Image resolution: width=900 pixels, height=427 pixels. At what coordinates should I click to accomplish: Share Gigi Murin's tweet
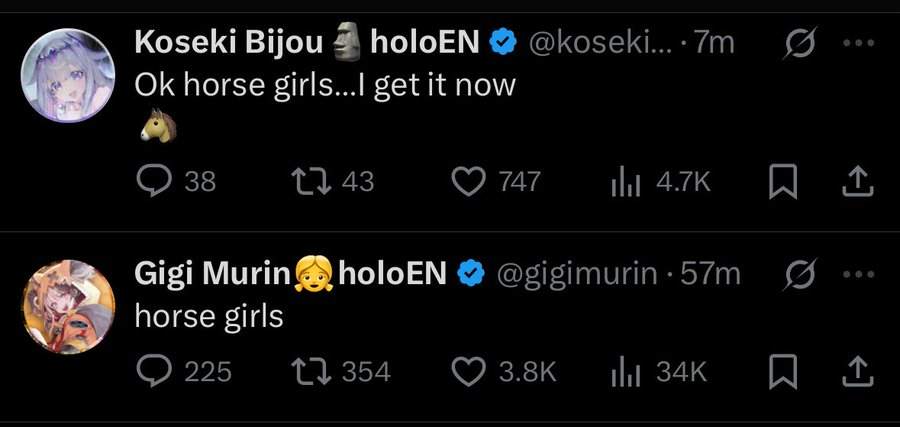click(x=858, y=371)
